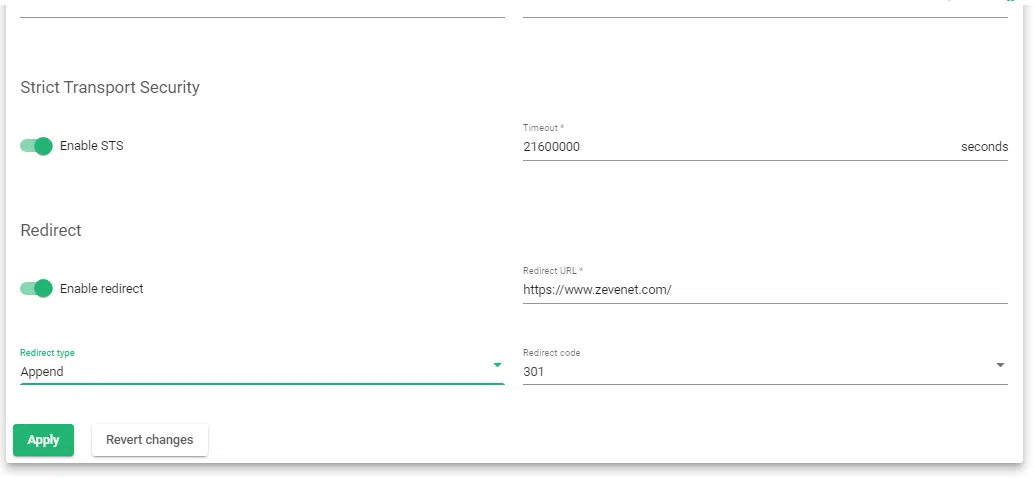Open the Redirect type dropdown arrow
1034x478 pixels.
point(497,366)
